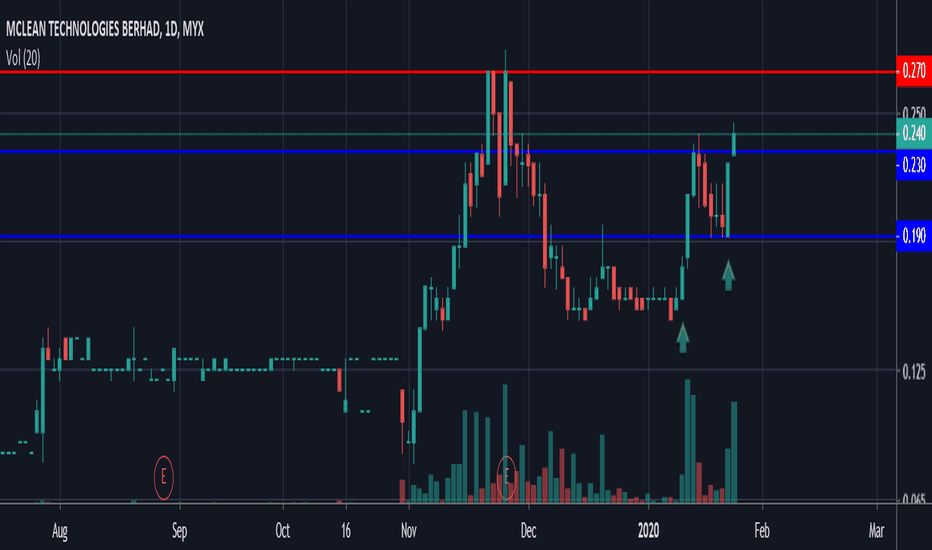932x550 pixels.
Task: Click the Mar label on time axis
Action: click(x=876, y=530)
